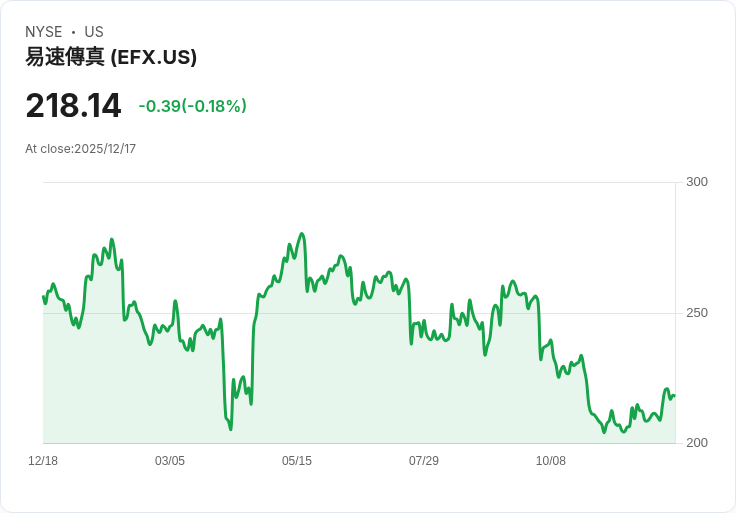Click the US market label beside NYSE
Image resolution: width=736 pixels, height=513 pixels.
(x=94, y=32)
